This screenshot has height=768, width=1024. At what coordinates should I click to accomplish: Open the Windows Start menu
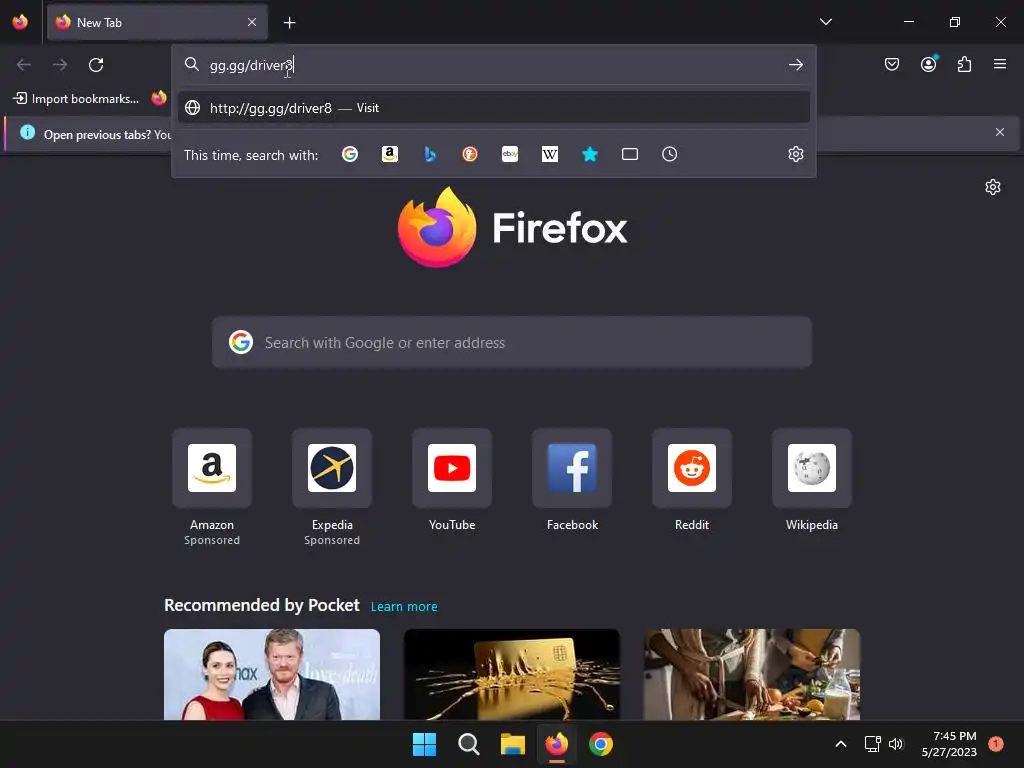(424, 744)
